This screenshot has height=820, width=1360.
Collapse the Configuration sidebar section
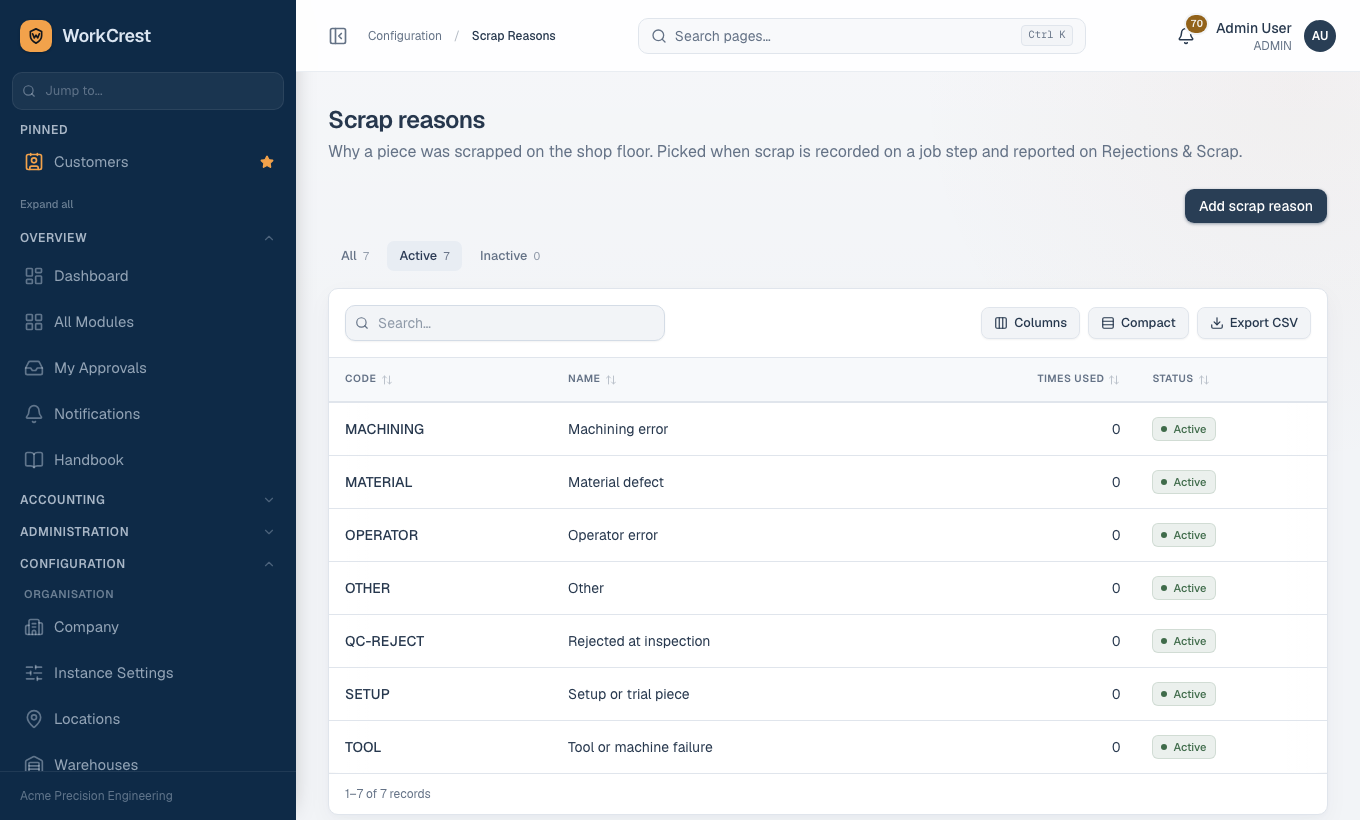148,564
